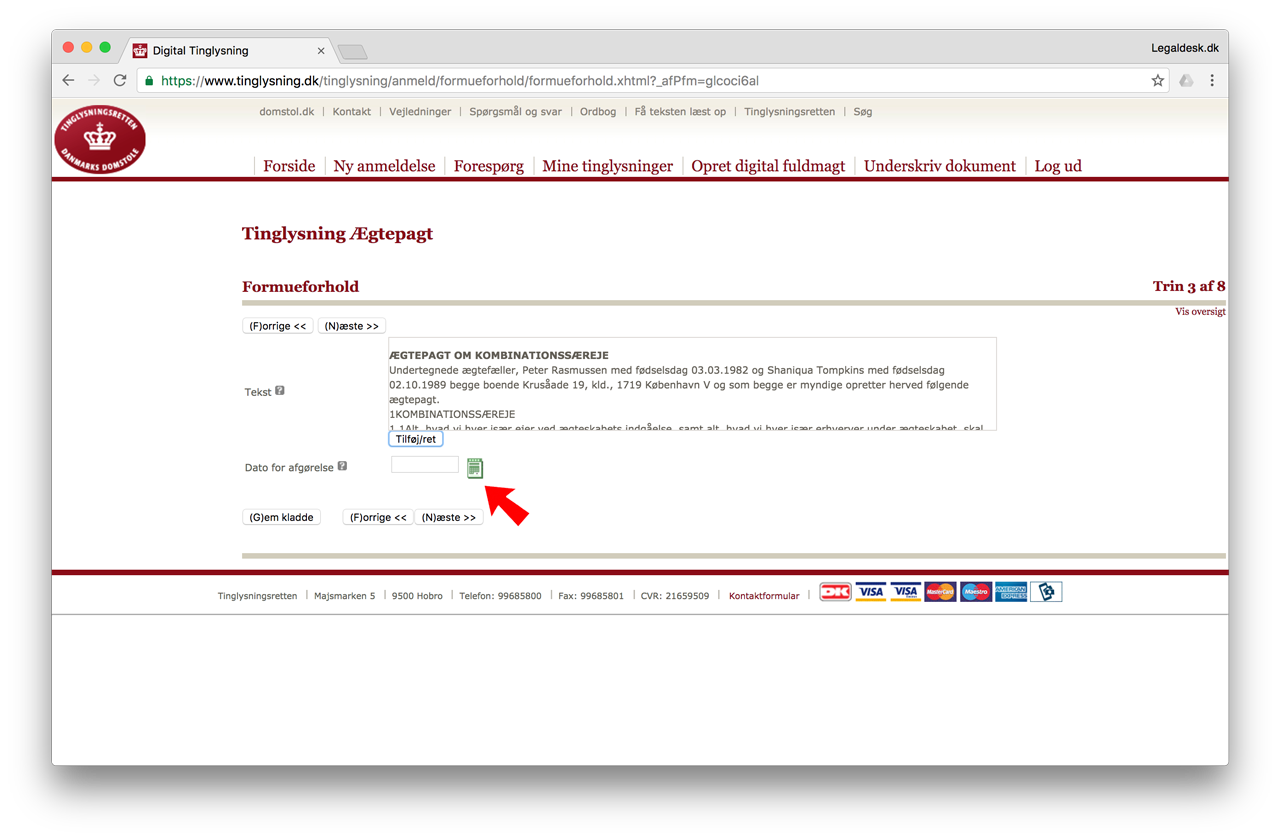
Task: Click help icon next to Dato for afgørelse
Action: tap(342, 466)
